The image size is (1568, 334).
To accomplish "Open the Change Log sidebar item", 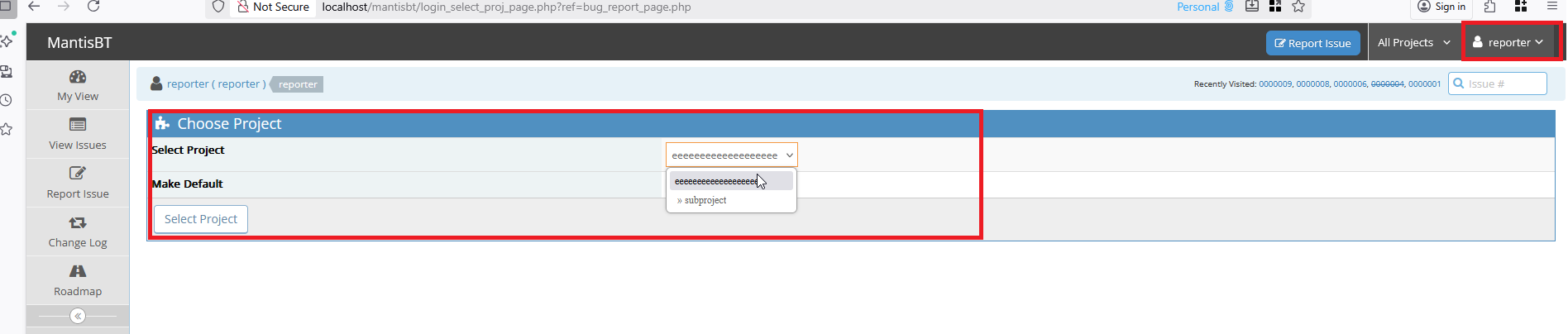I will pos(78,231).
